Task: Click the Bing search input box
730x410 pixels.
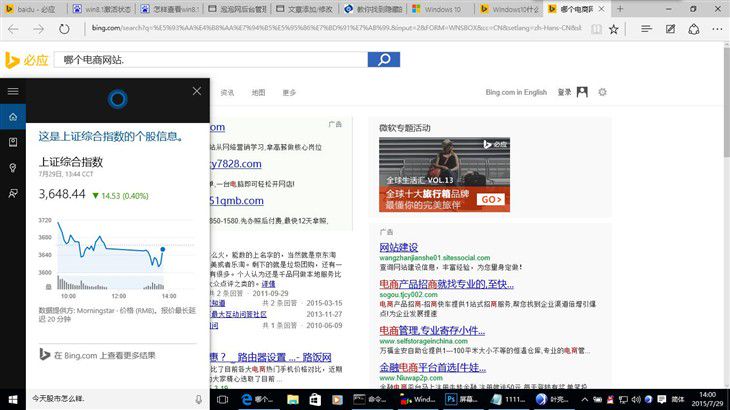Action: (210, 60)
